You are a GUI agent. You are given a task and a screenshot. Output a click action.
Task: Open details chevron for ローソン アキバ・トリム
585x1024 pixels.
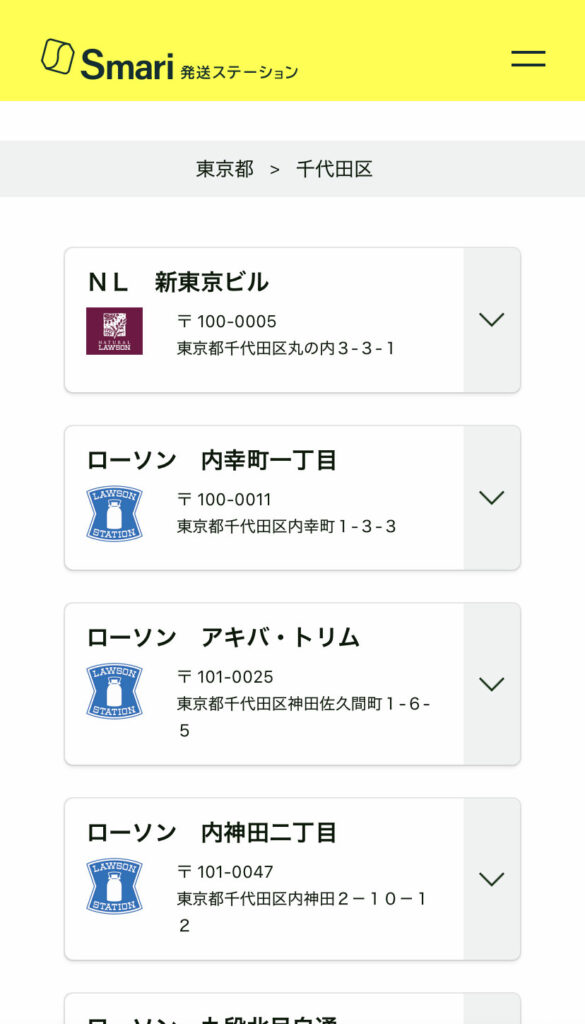point(490,684)
